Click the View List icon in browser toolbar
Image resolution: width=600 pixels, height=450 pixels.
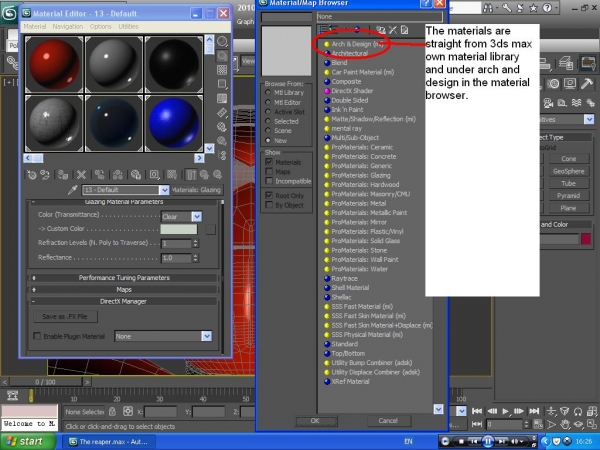pyautogui.click(x=323, y=30)
